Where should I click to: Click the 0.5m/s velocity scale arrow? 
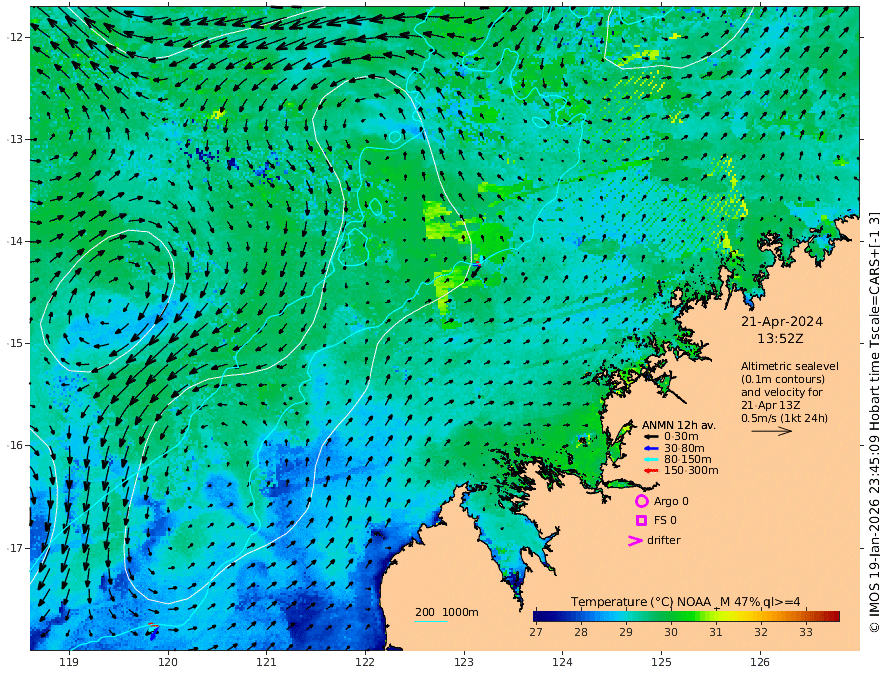tap(772, 431)
